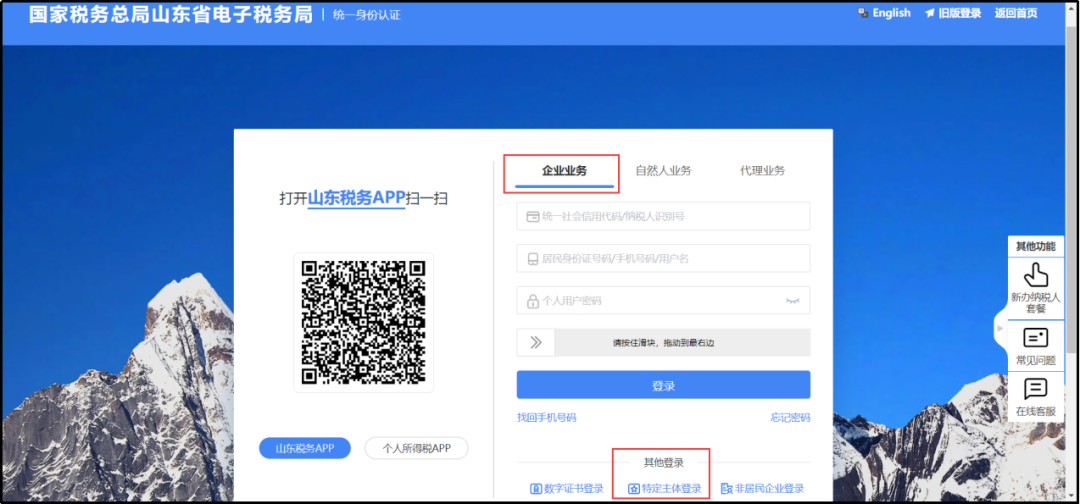Click the language icon beside English
Viewport: 1080px width, 504px height.
click(x=863, y=13)
